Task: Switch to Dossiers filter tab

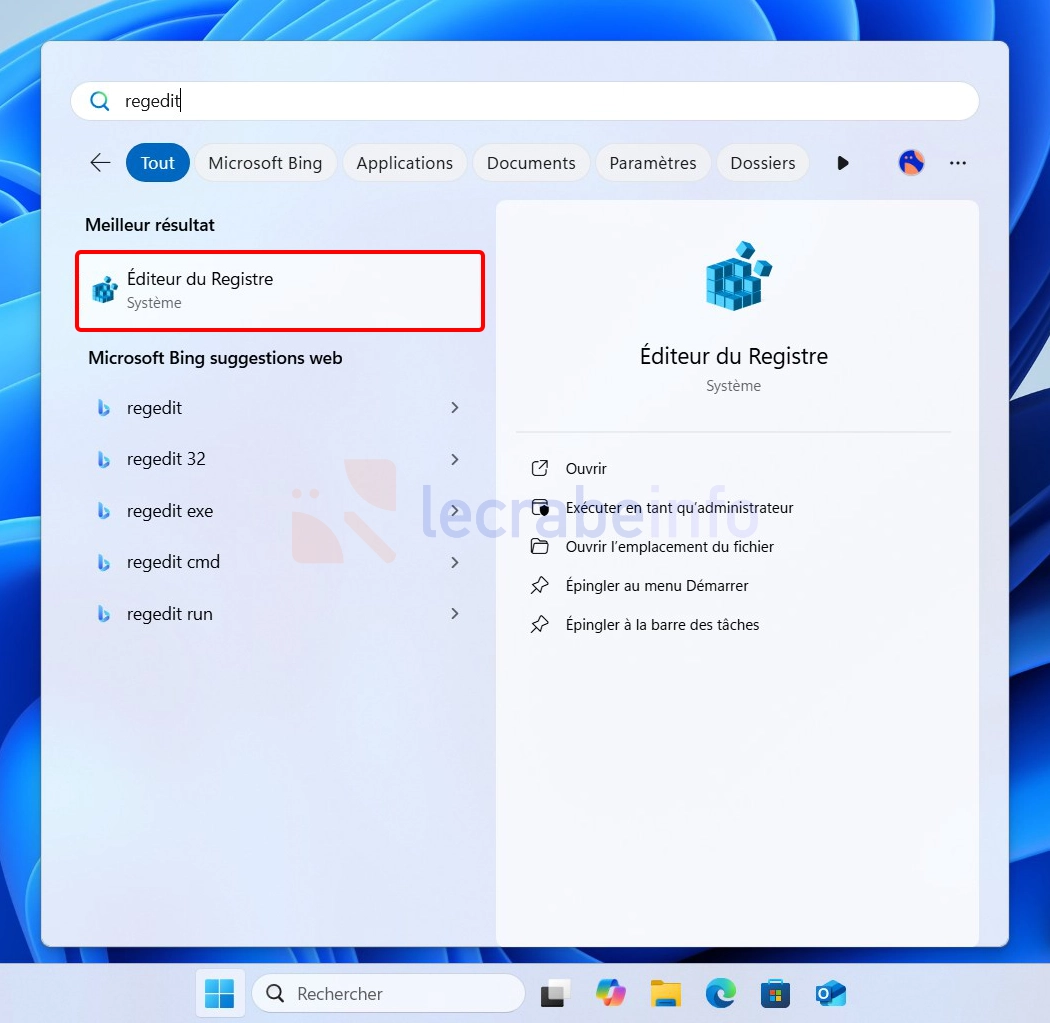Action: [763, 163]
